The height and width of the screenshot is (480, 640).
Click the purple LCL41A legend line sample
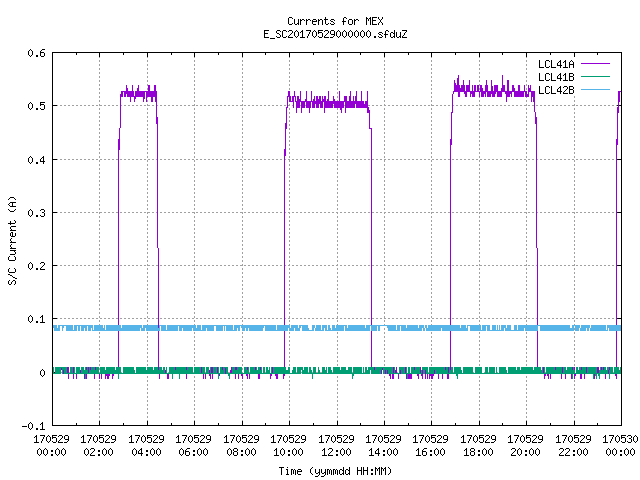coord(595,64)
